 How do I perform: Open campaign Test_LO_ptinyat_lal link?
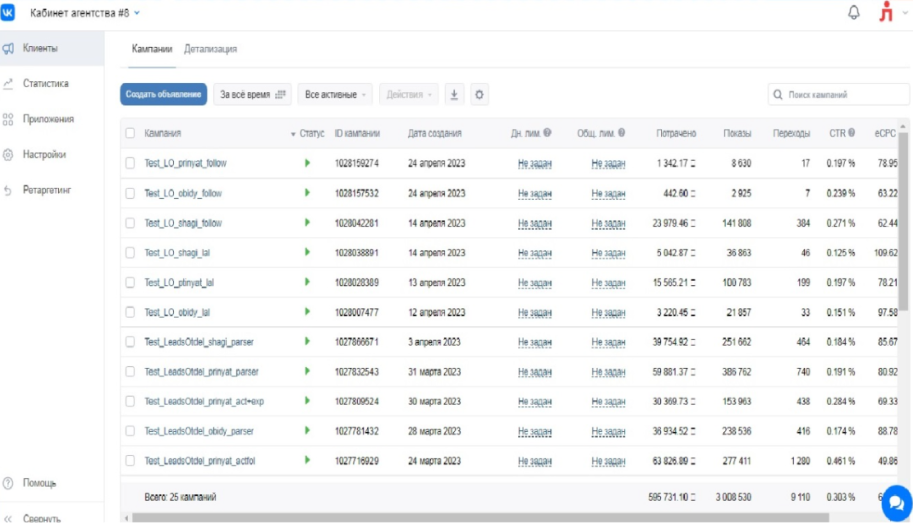tap(179, 282)
